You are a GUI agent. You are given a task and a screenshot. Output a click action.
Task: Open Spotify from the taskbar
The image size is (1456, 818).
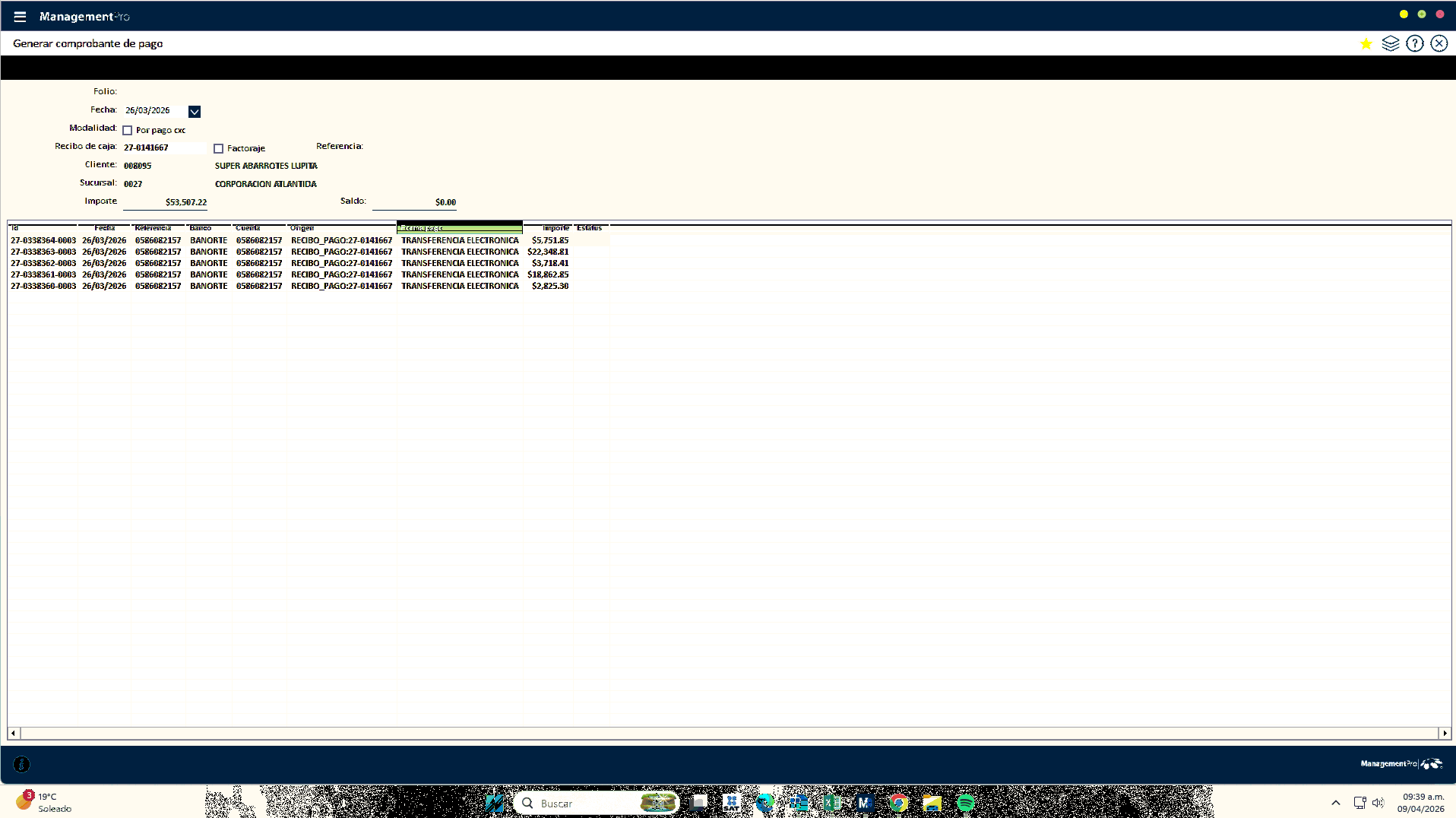point(965,803)
